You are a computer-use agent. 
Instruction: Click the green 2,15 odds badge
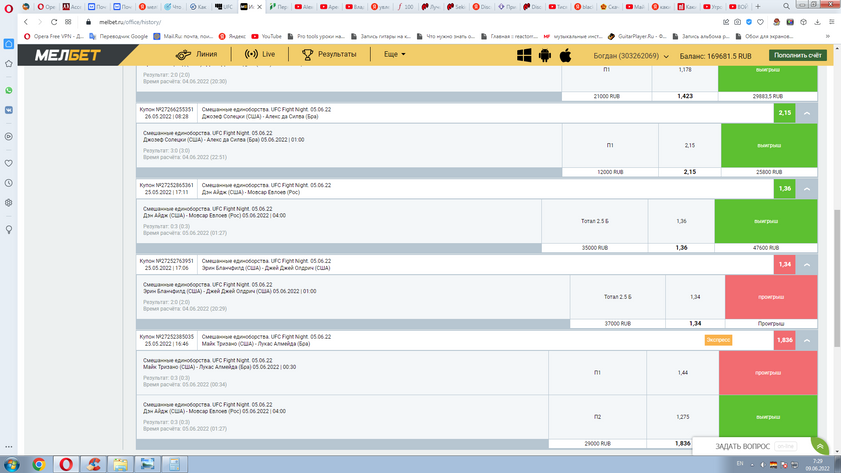click(x=785, y=113)
